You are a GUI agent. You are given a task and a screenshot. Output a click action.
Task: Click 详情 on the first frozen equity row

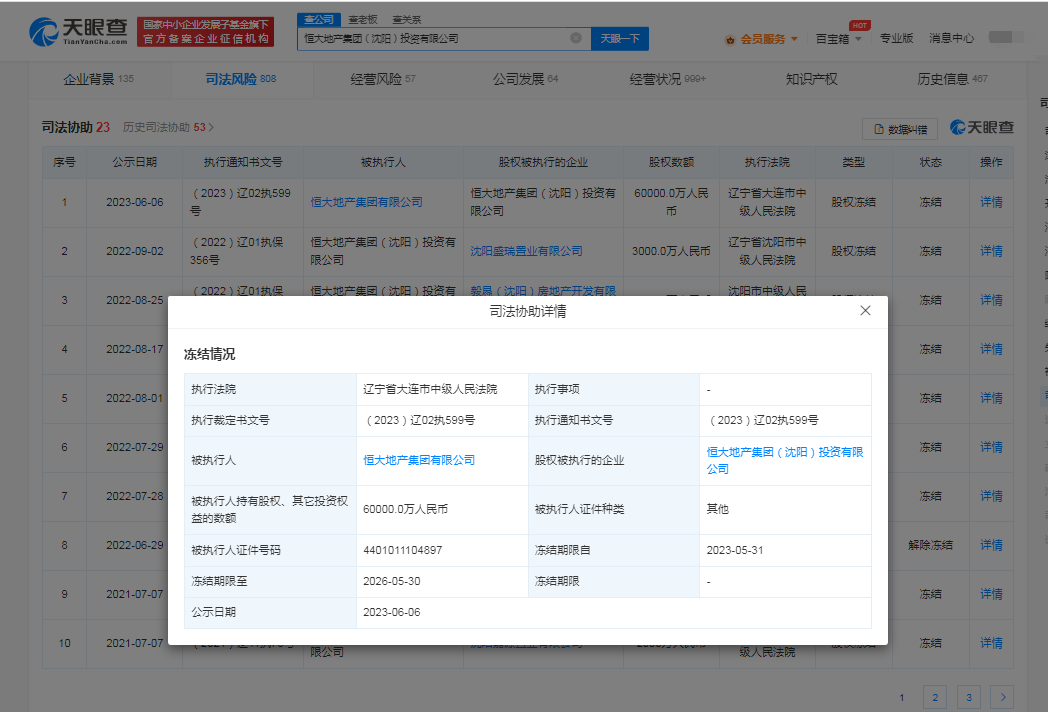pos(990,201)
